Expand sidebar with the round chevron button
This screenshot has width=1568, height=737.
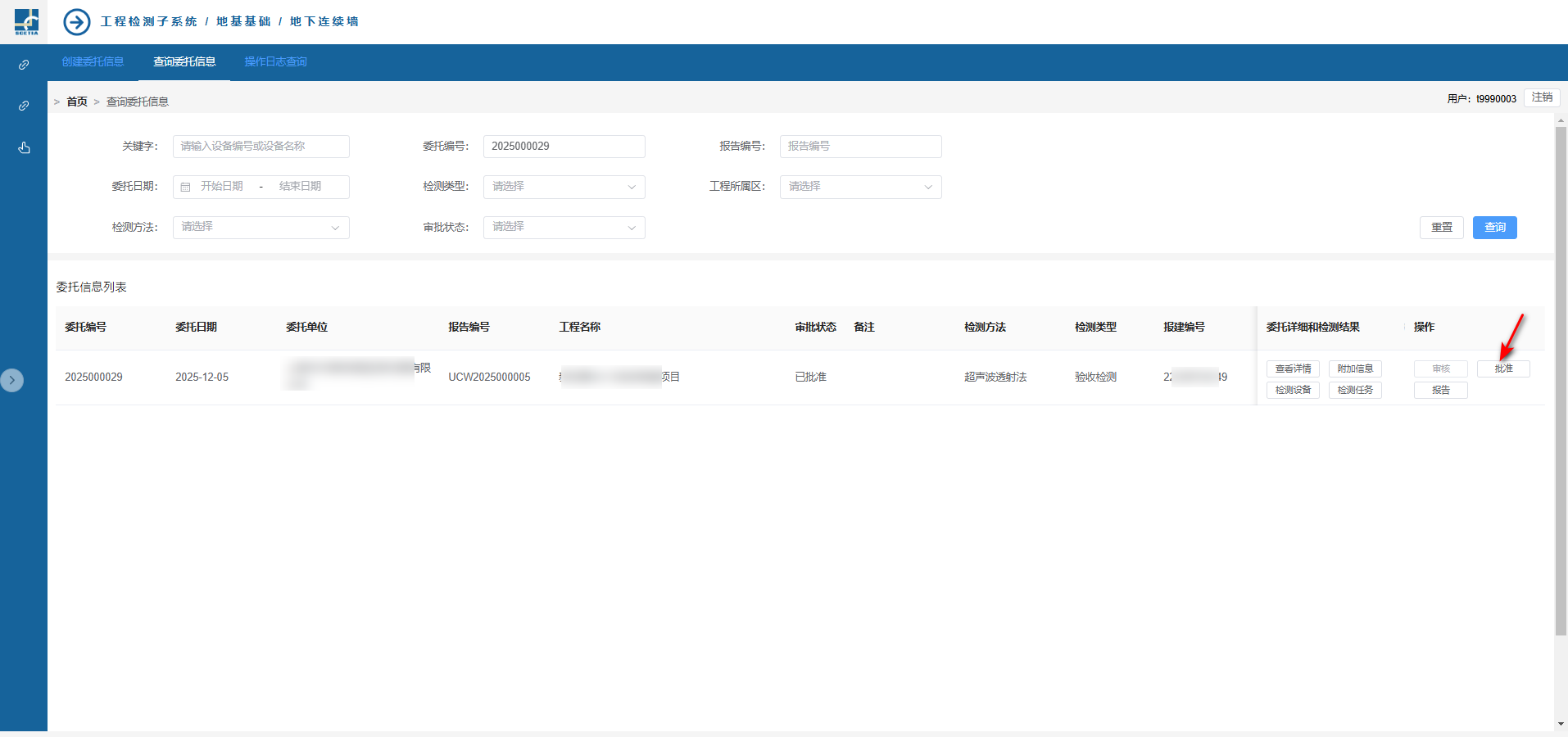12,380
